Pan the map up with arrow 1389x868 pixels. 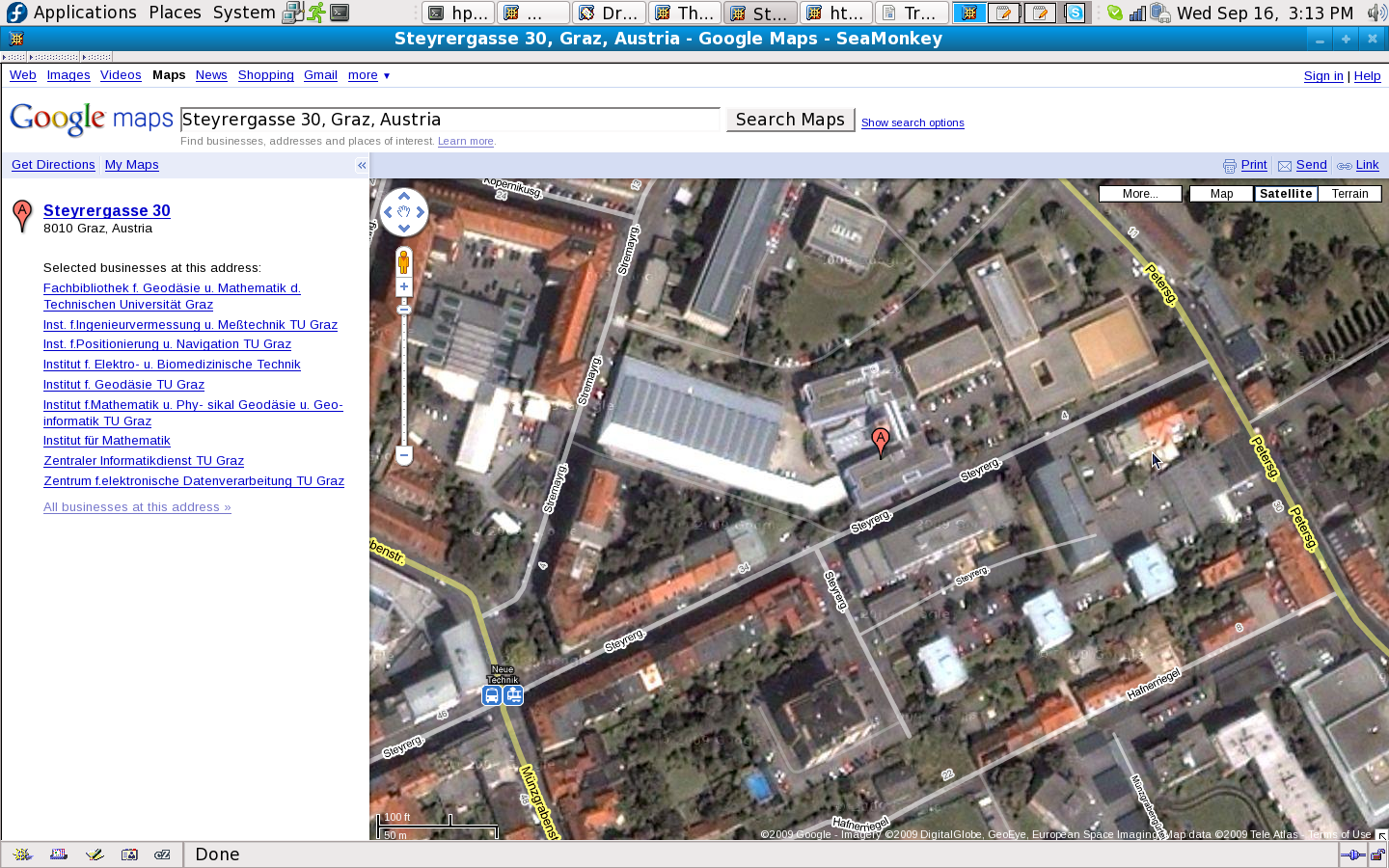point(404,196)
